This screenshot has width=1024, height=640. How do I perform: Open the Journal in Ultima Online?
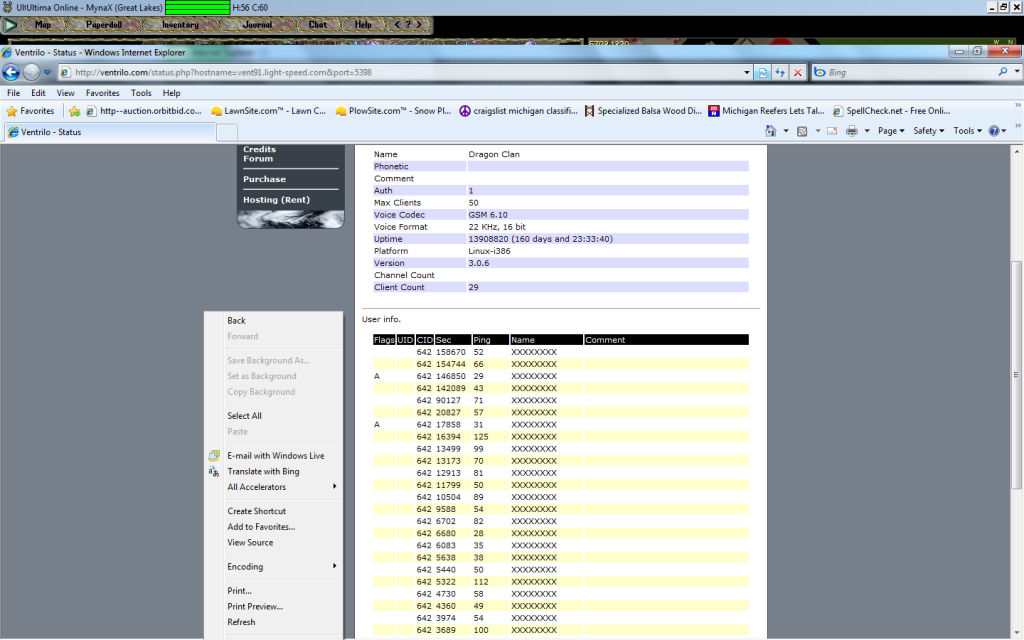[x=257, y=25]
